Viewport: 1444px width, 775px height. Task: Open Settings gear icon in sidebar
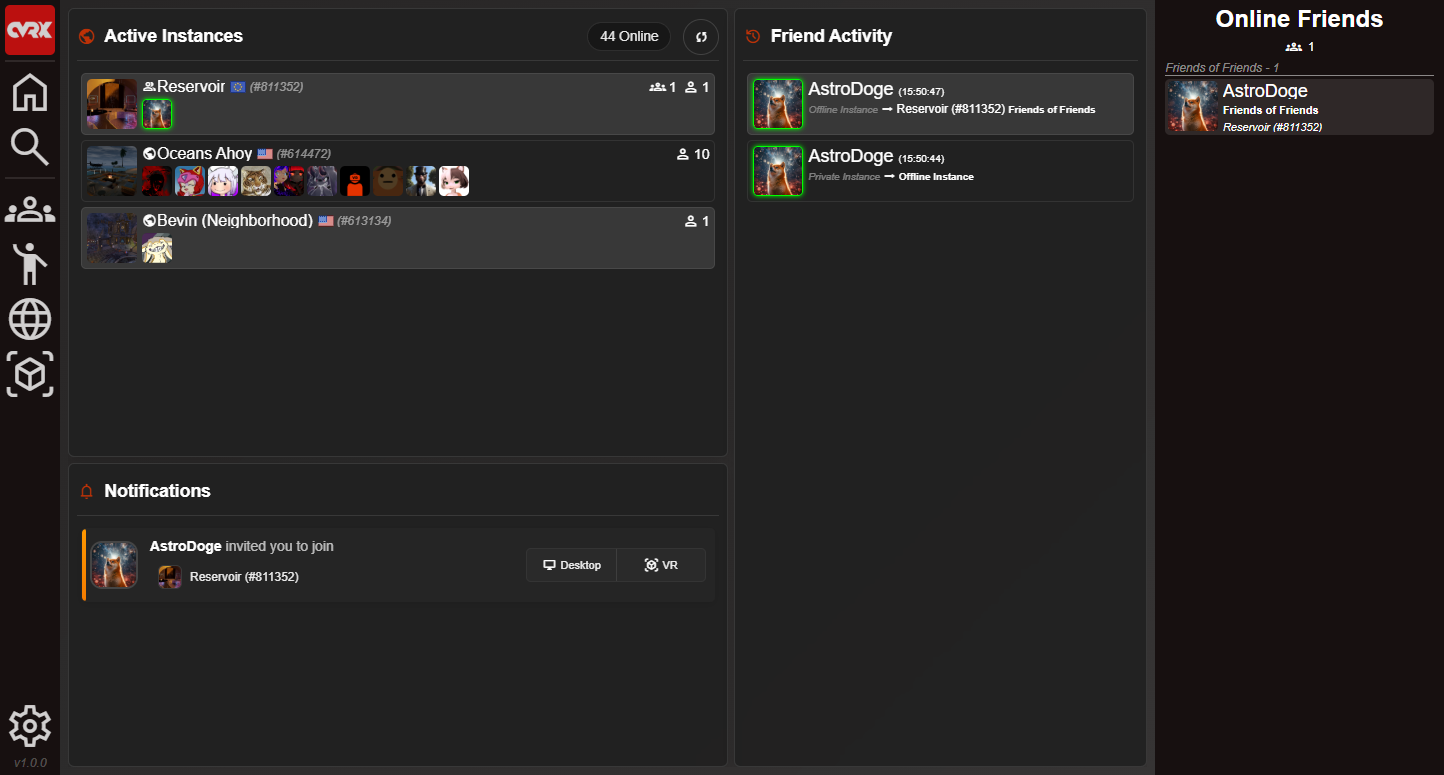(30, 726)
